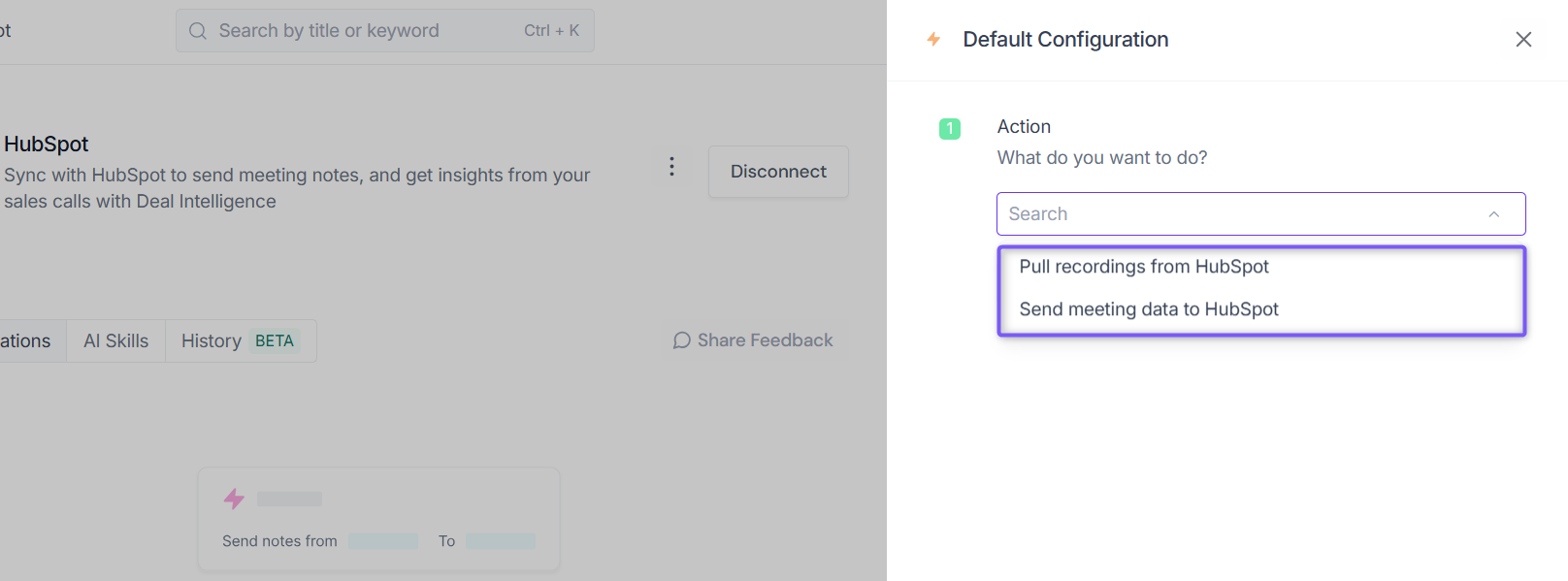Disconnect the HubSpot integration
The width and height of the screenshot is (1568, 581).
coord(778,172)
